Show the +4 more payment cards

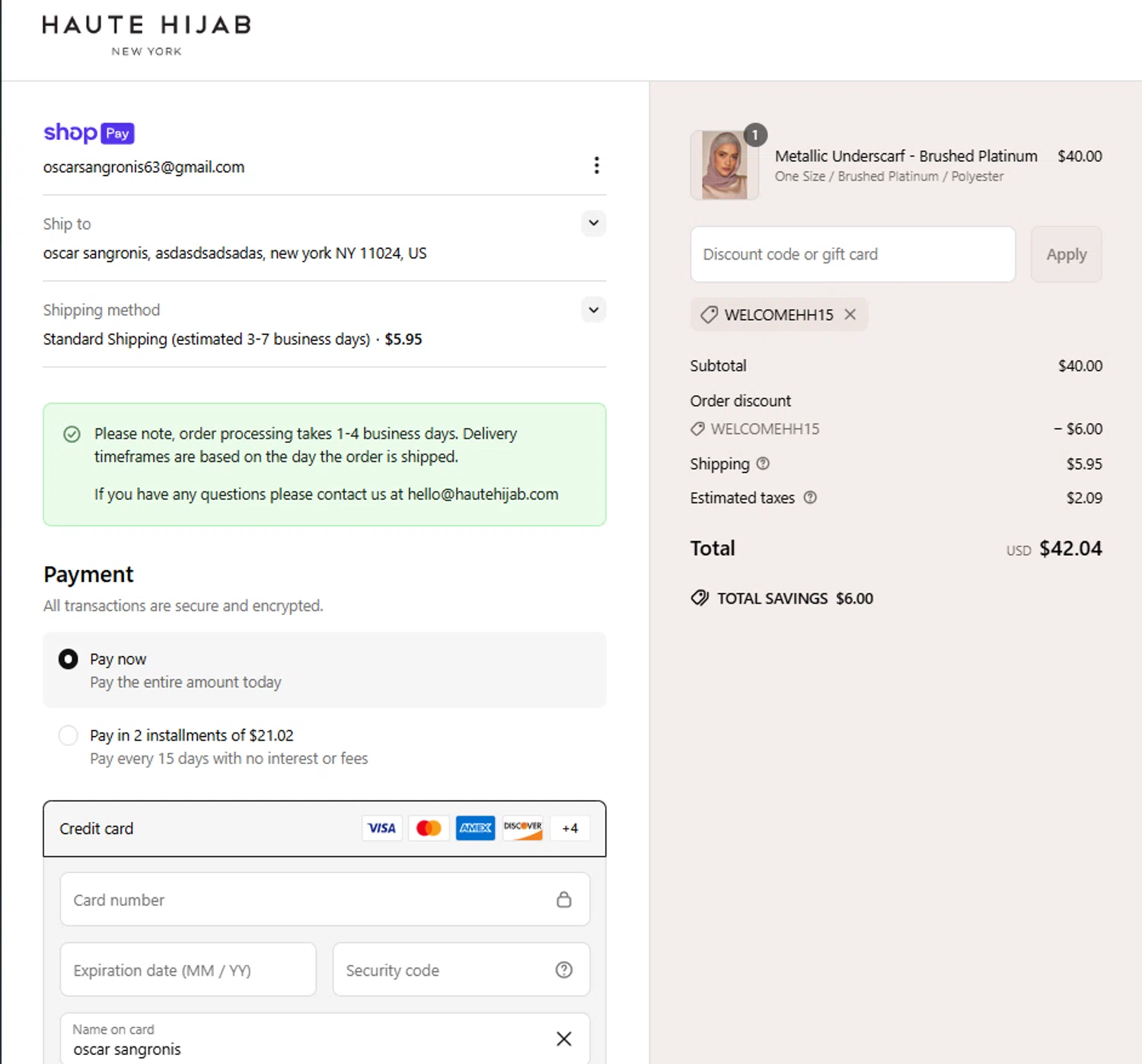coord(569,828)
